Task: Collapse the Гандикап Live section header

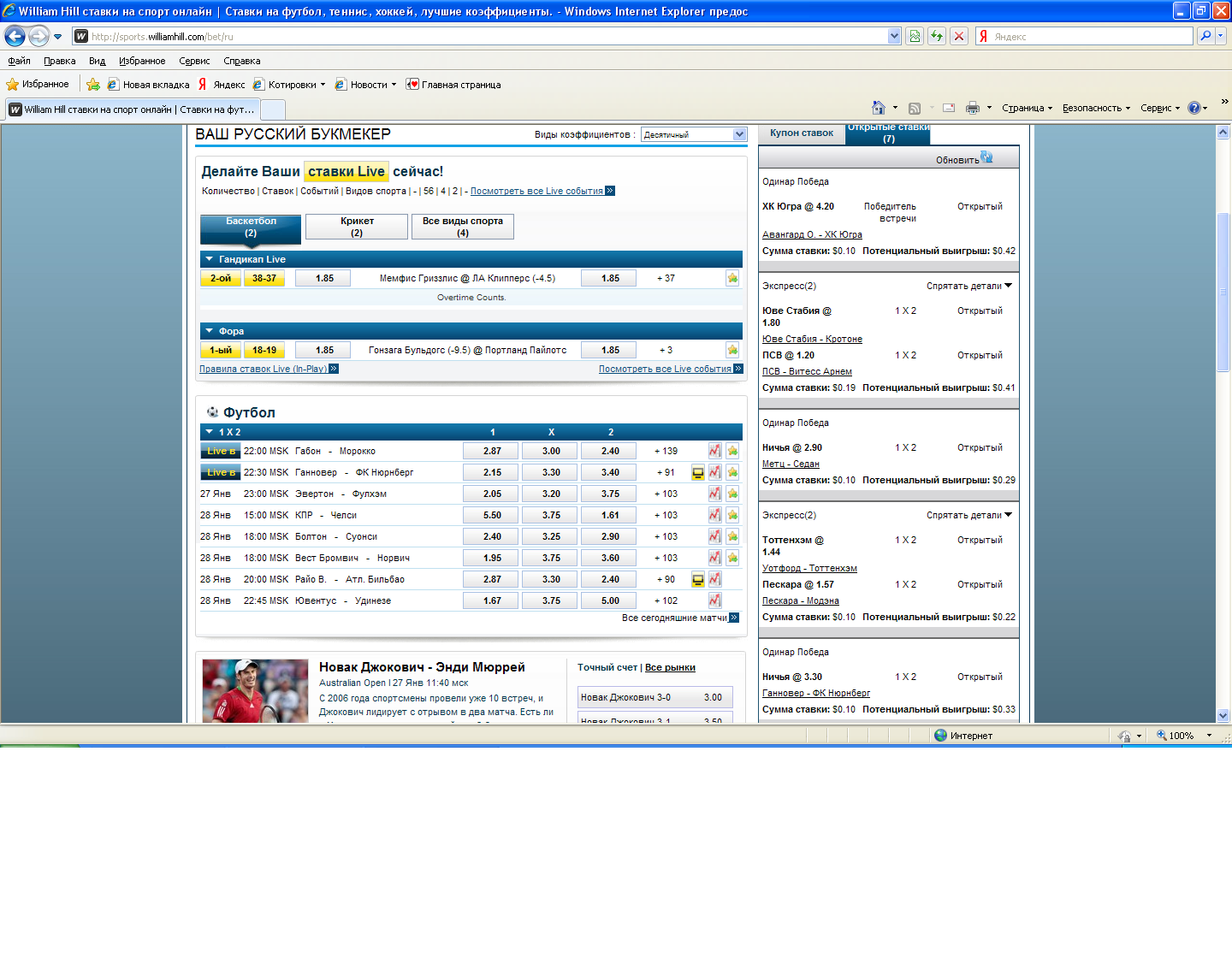Action: [210, 259]
